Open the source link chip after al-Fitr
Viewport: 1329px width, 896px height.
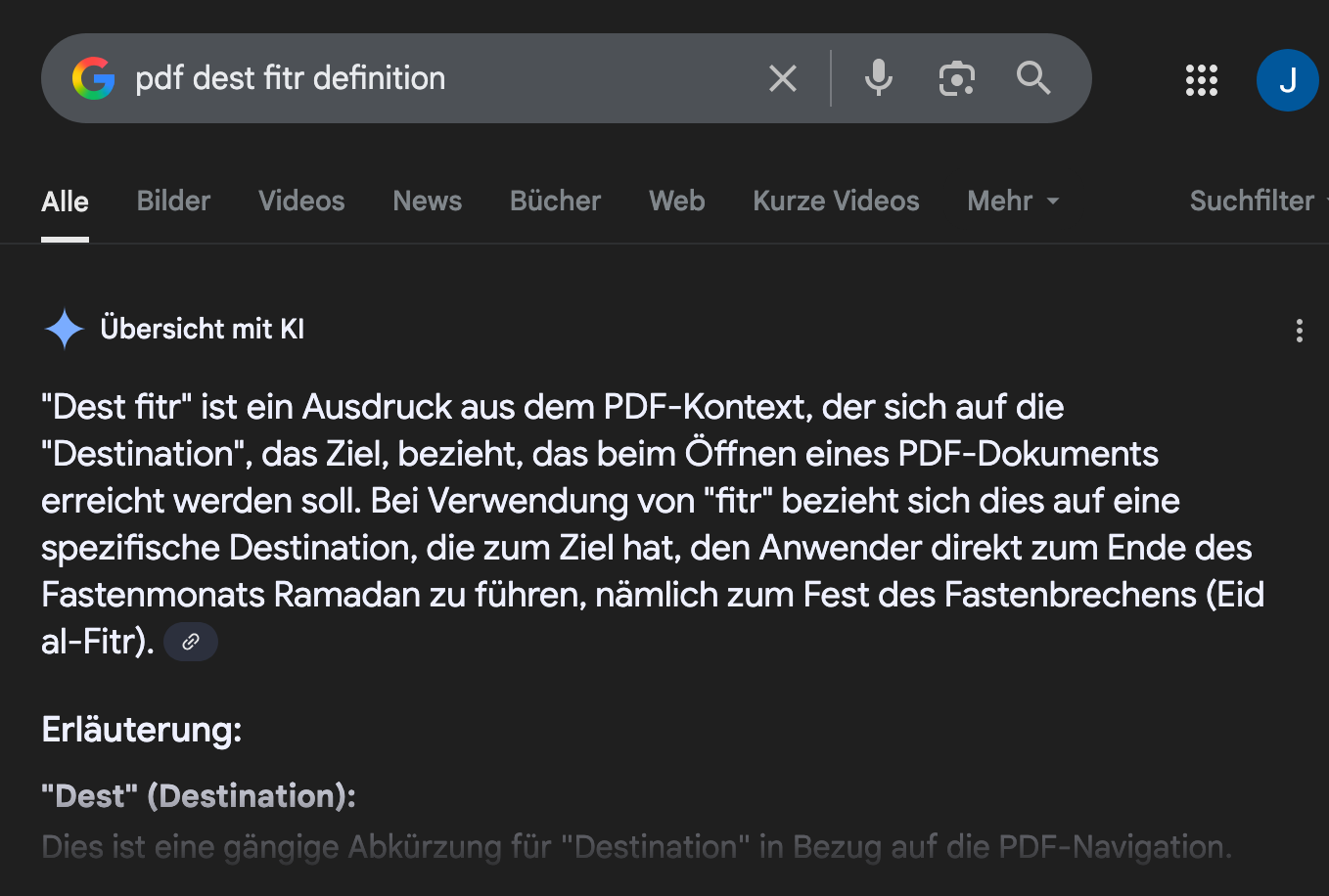click(x=191, y=642)
